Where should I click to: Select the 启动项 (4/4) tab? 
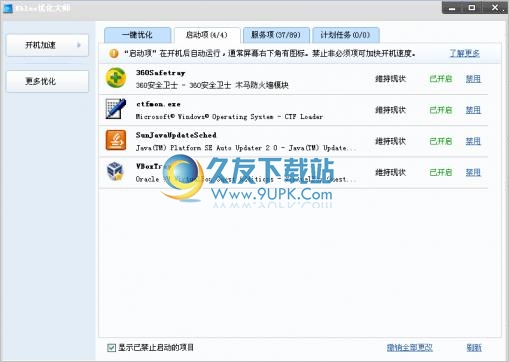click(207, 35)
